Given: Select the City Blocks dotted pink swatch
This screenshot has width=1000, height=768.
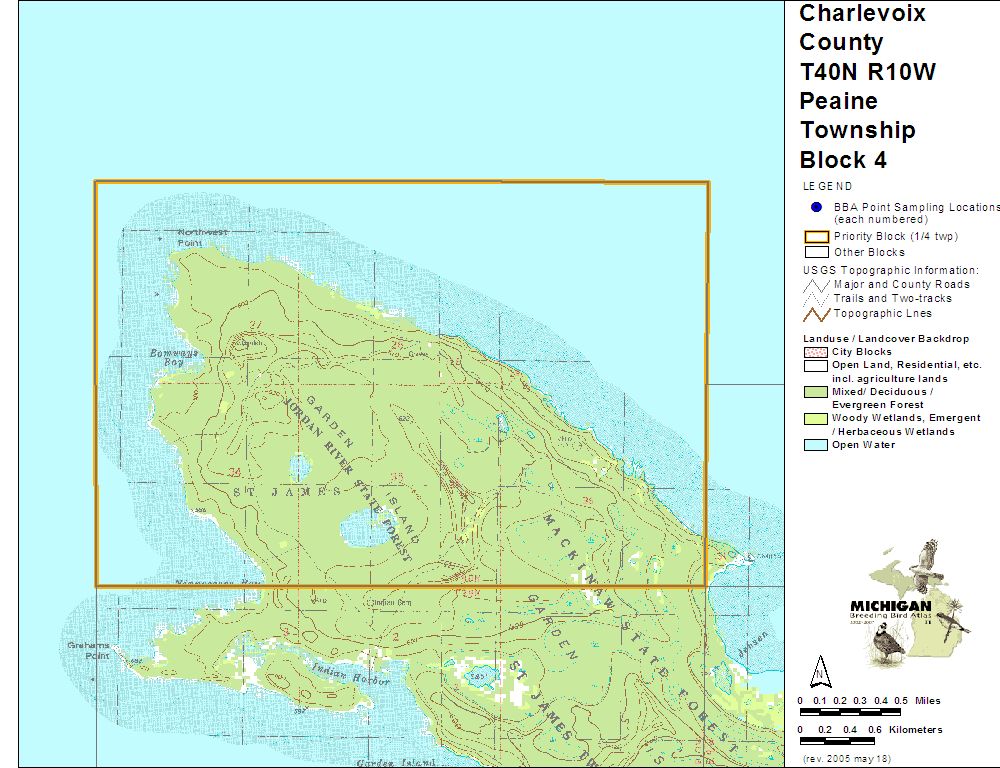Looking at the screenshot, I should point(816,352).
